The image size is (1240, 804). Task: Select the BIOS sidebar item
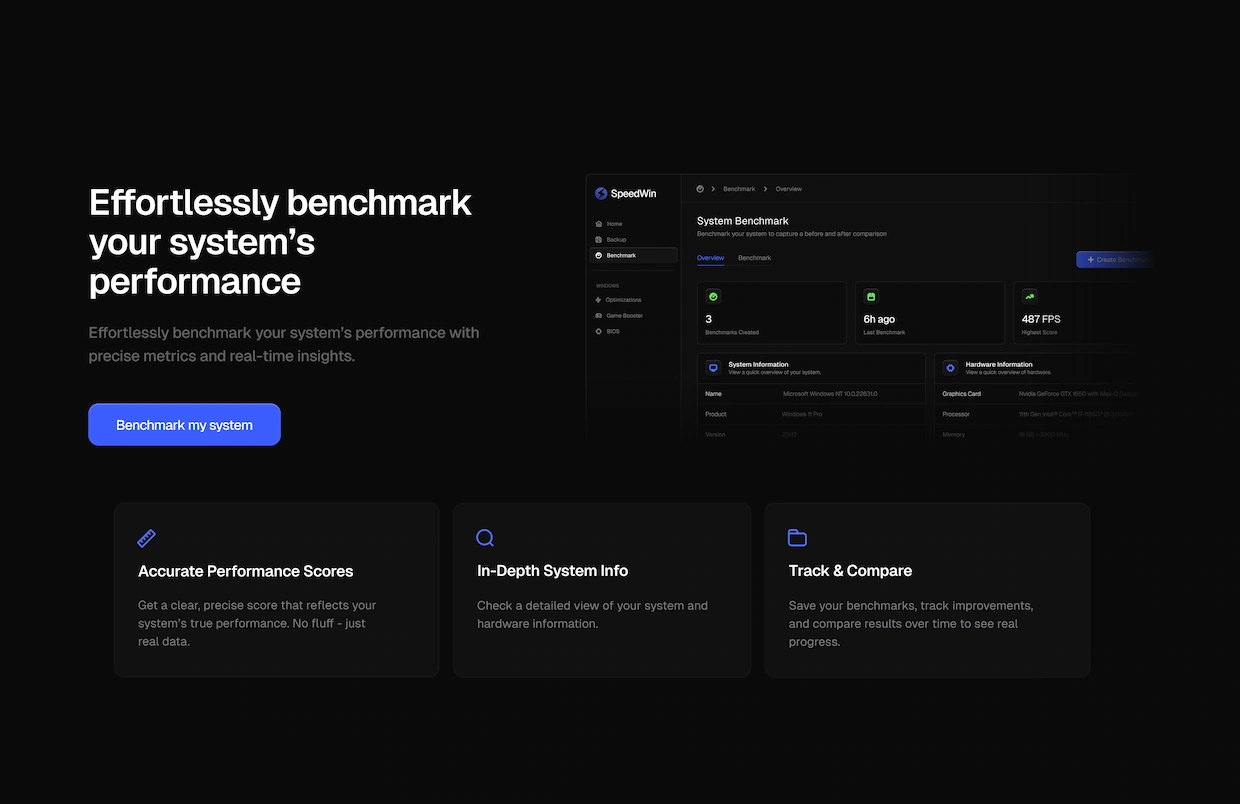tap(613, 331)
